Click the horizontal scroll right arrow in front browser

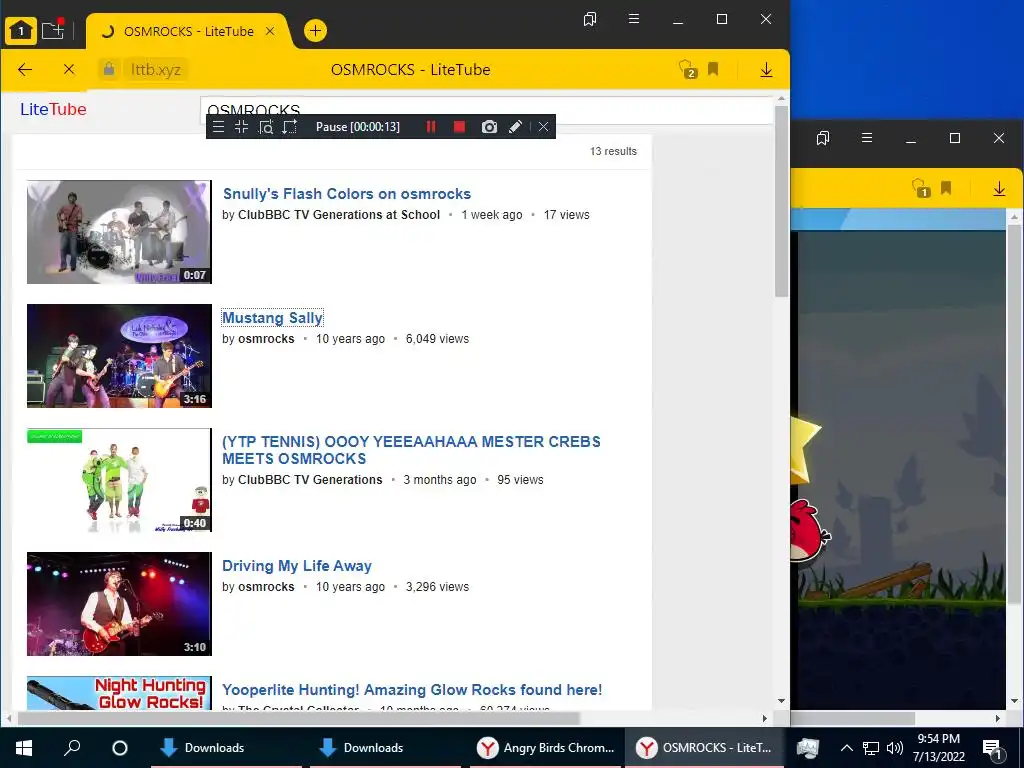click(765, 718)
